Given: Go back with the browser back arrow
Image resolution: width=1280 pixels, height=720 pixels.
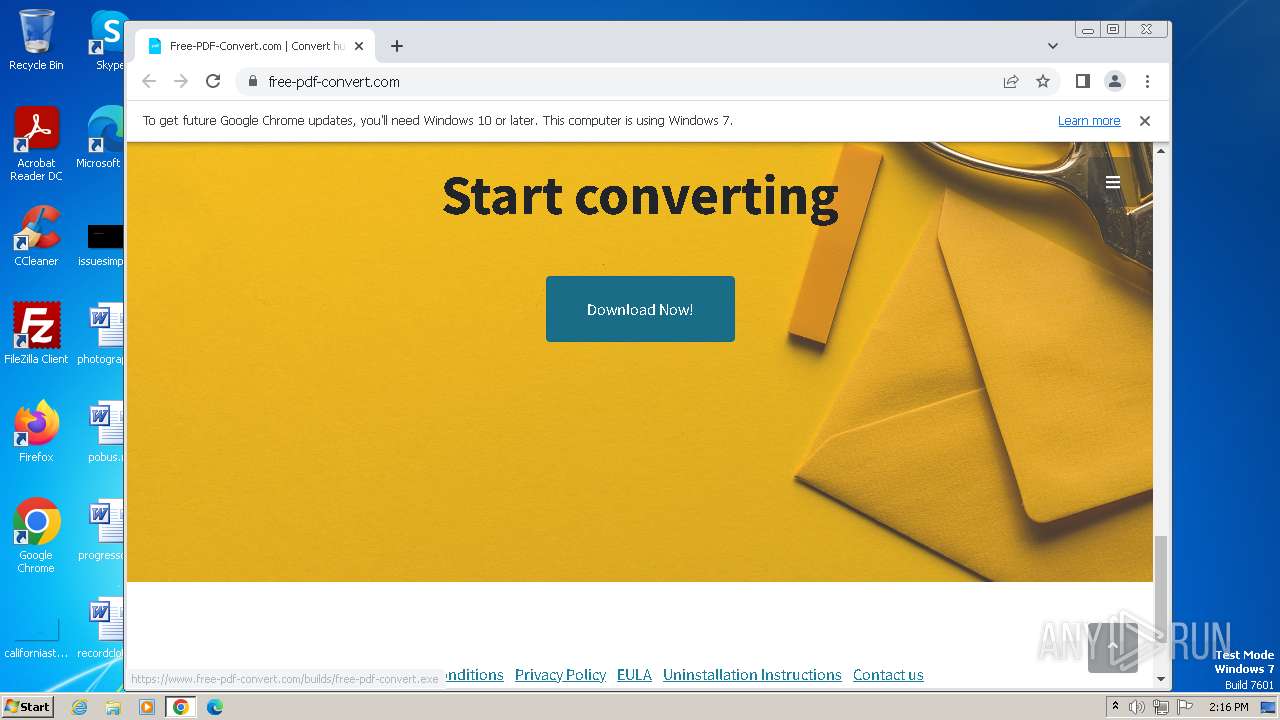Looking at the screenshot, I should 149,81.
